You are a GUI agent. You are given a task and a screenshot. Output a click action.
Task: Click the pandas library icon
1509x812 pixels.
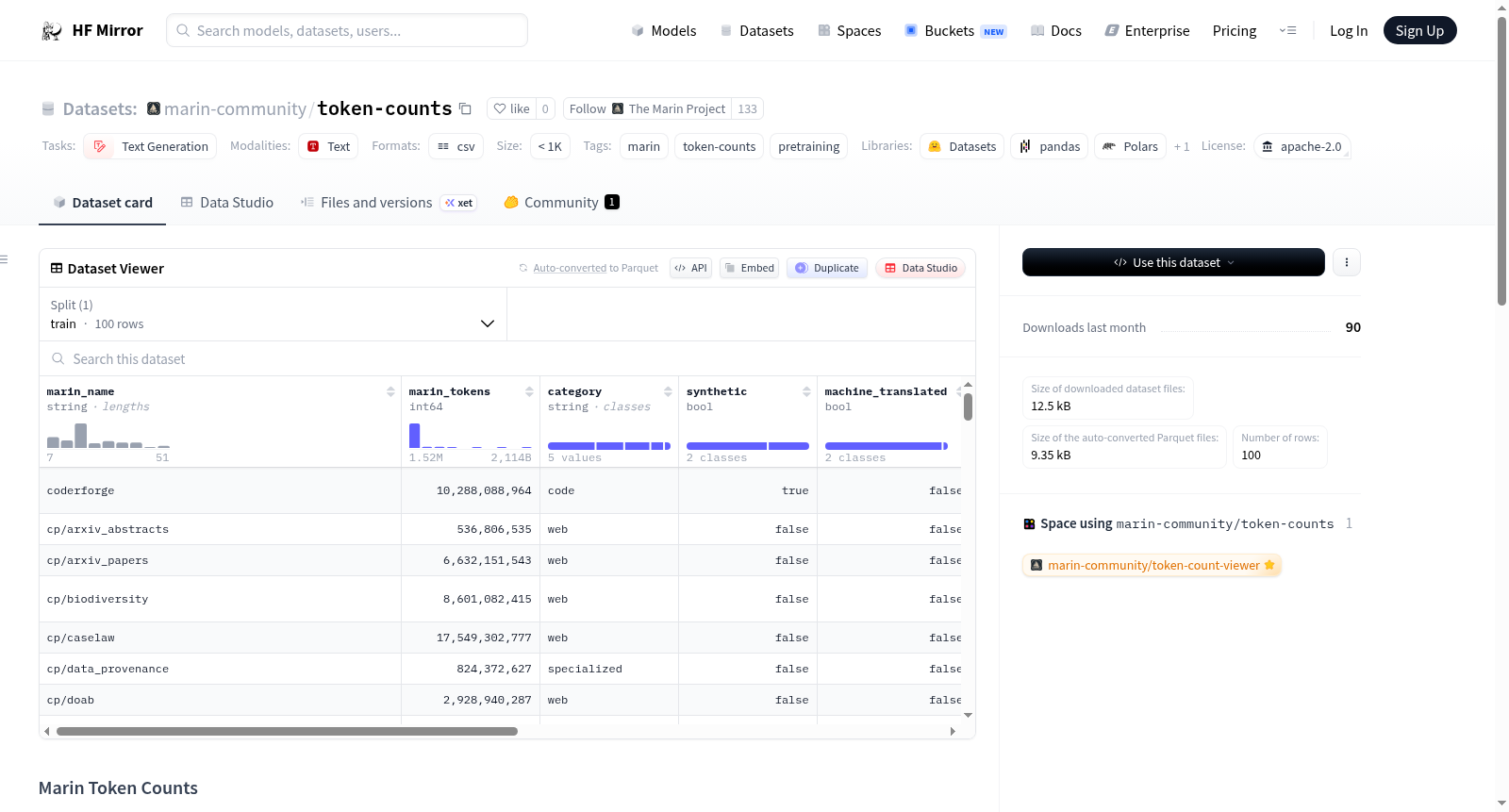(x=1025, y=146)
